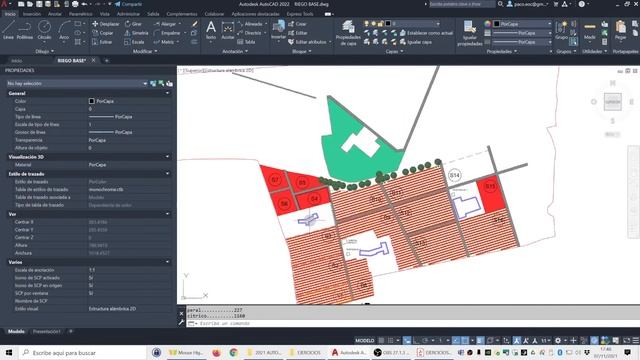
Task: Select the Acotar dimension tool
Action: 228,30
